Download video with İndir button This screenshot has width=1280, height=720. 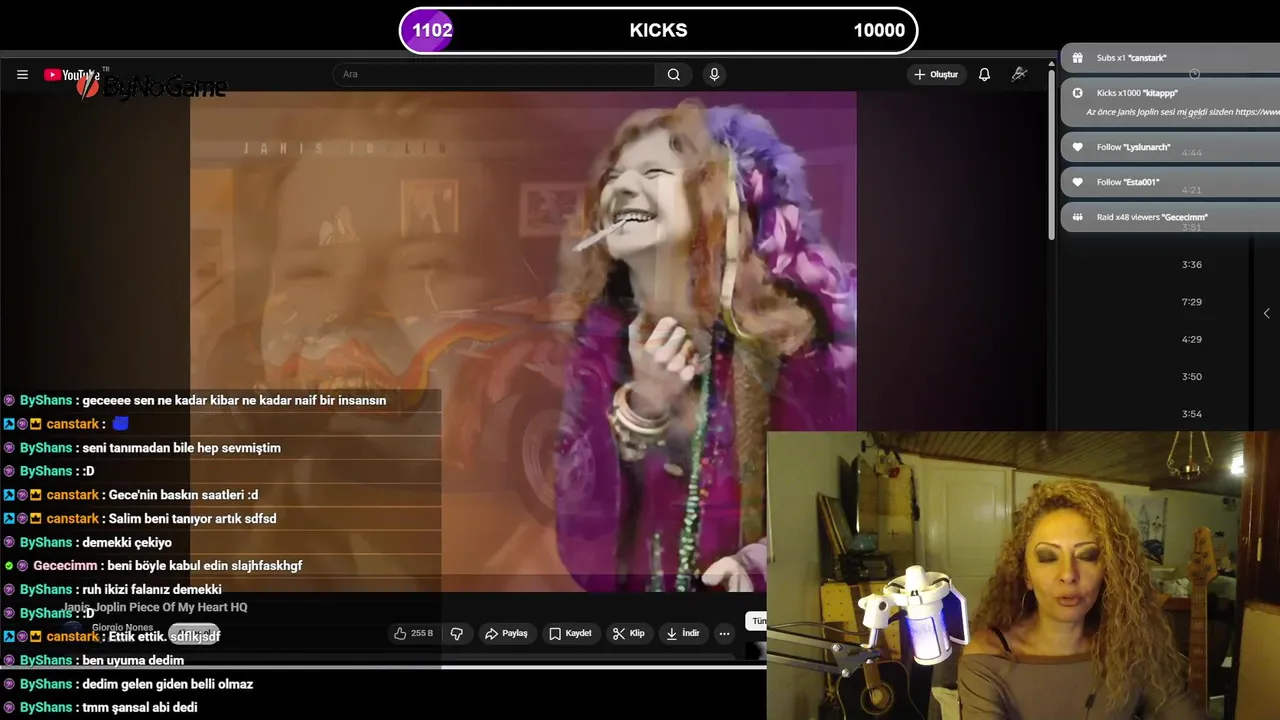pos(683,633)
